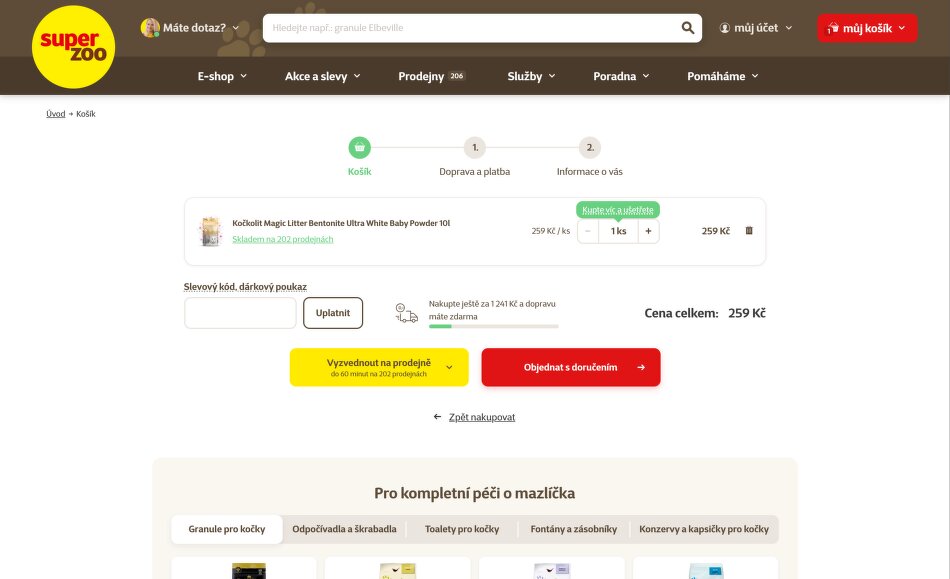Click the green basket step icon
The width and height of the screenshot is (950, 579).
tap(359, 147)
